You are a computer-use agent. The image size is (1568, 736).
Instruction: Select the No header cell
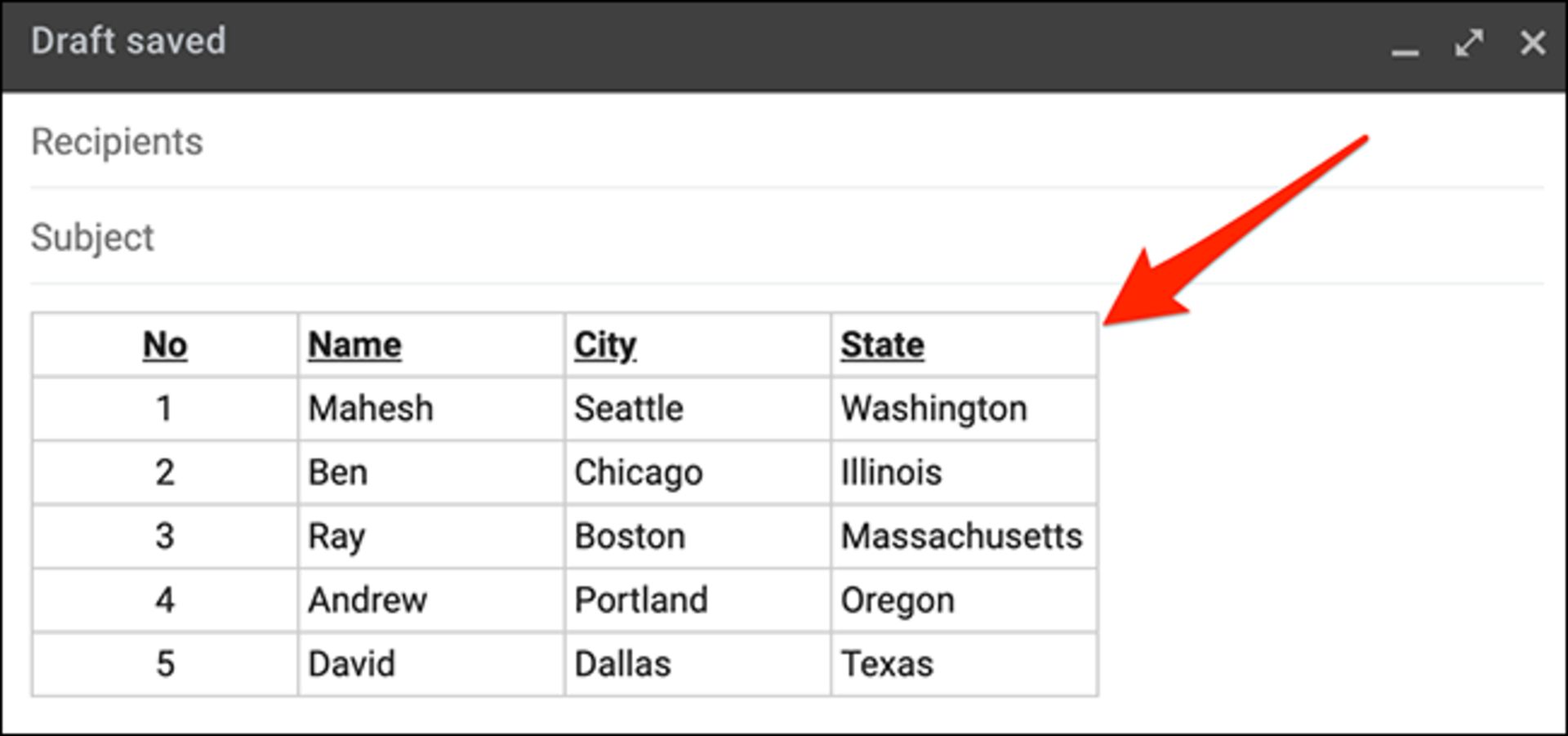point(165,345)
